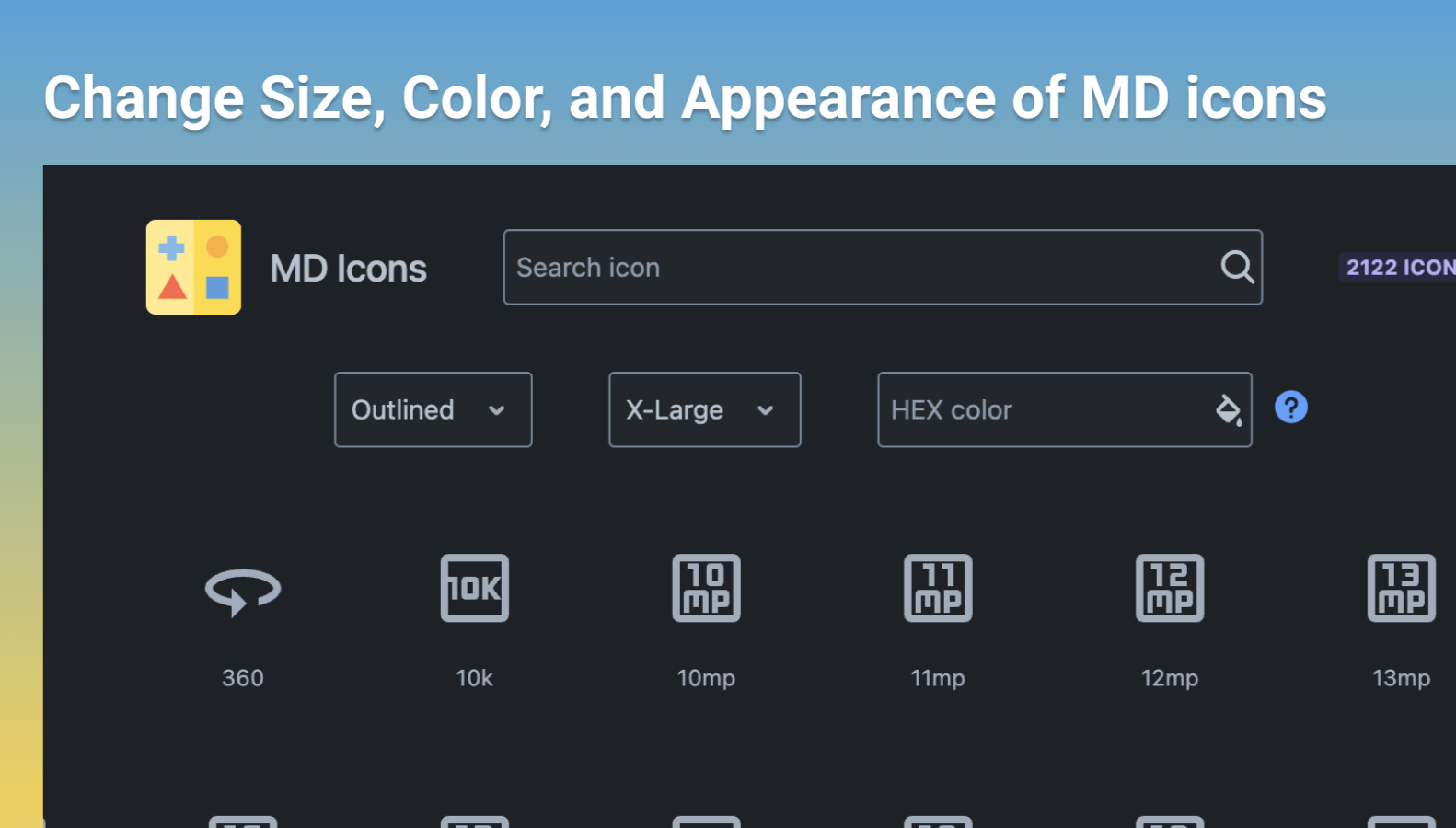Click the 13mp icon

1401,588
